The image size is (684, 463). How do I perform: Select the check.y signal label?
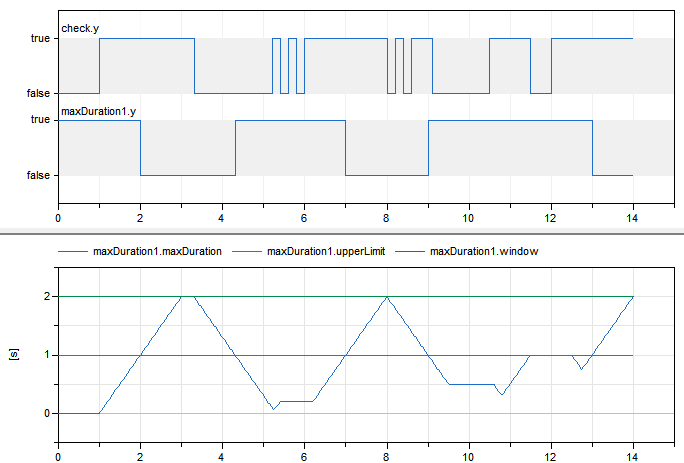(80, 29)
